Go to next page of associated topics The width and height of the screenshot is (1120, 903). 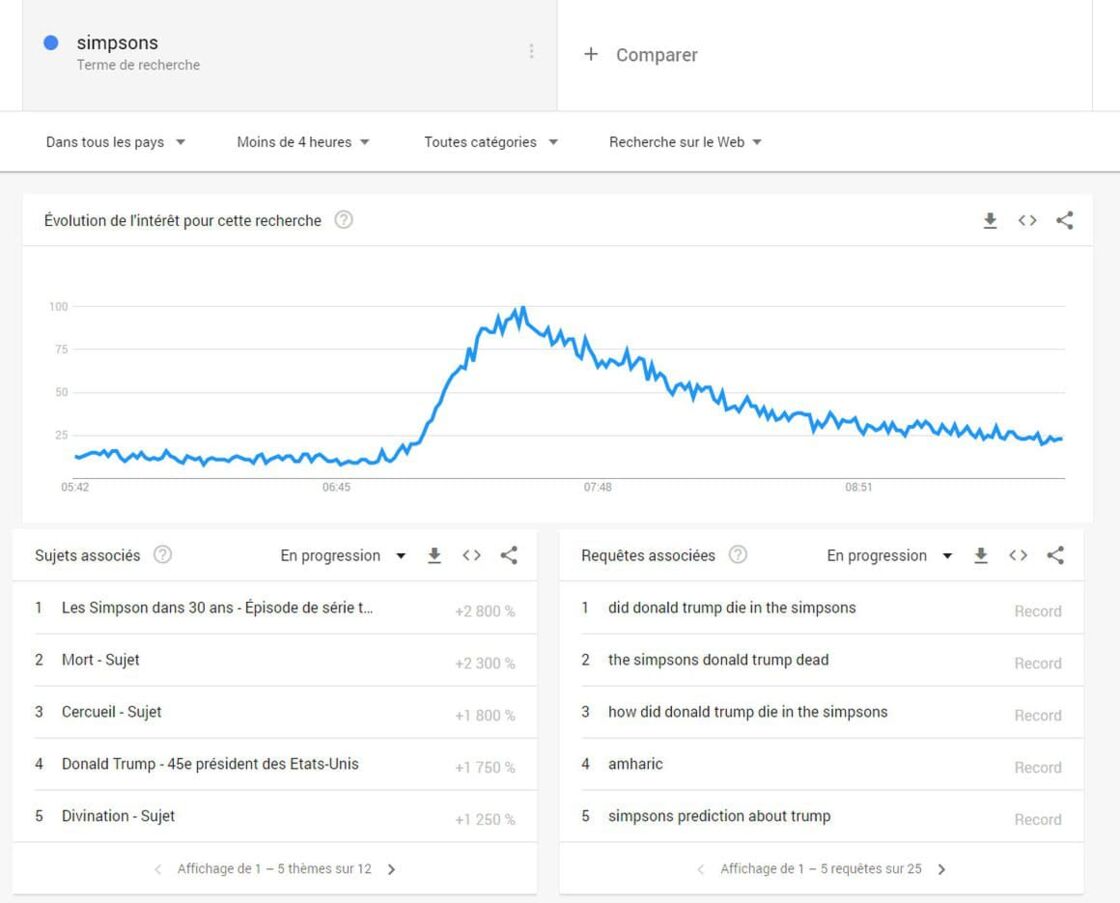391,869
